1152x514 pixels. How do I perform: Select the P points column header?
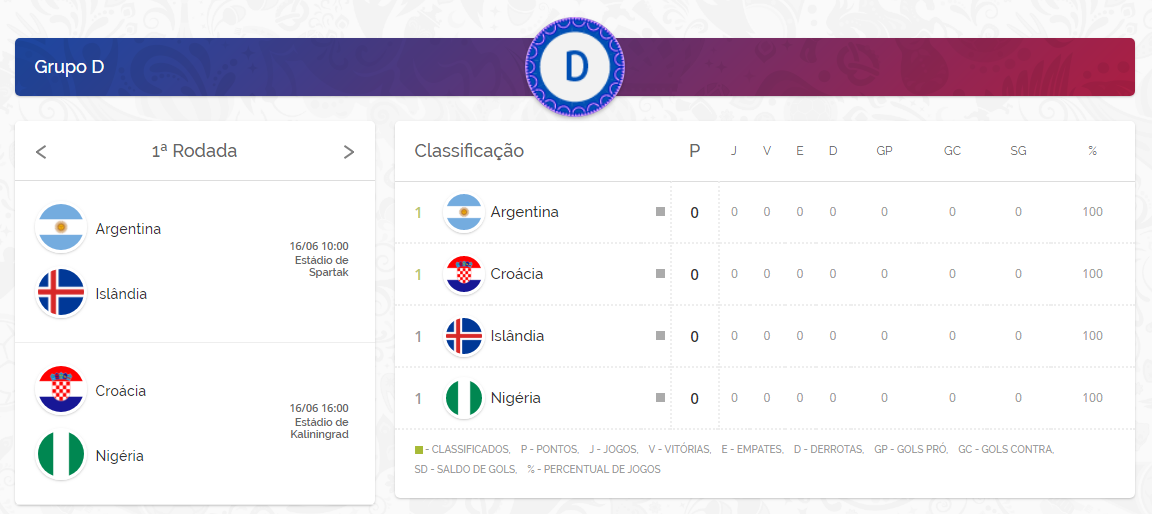pos(695,151)
